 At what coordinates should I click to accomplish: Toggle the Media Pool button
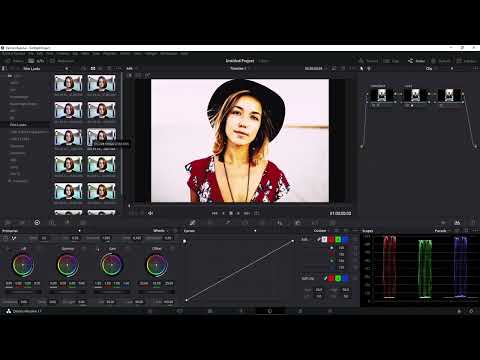click(x=62, y=61)
